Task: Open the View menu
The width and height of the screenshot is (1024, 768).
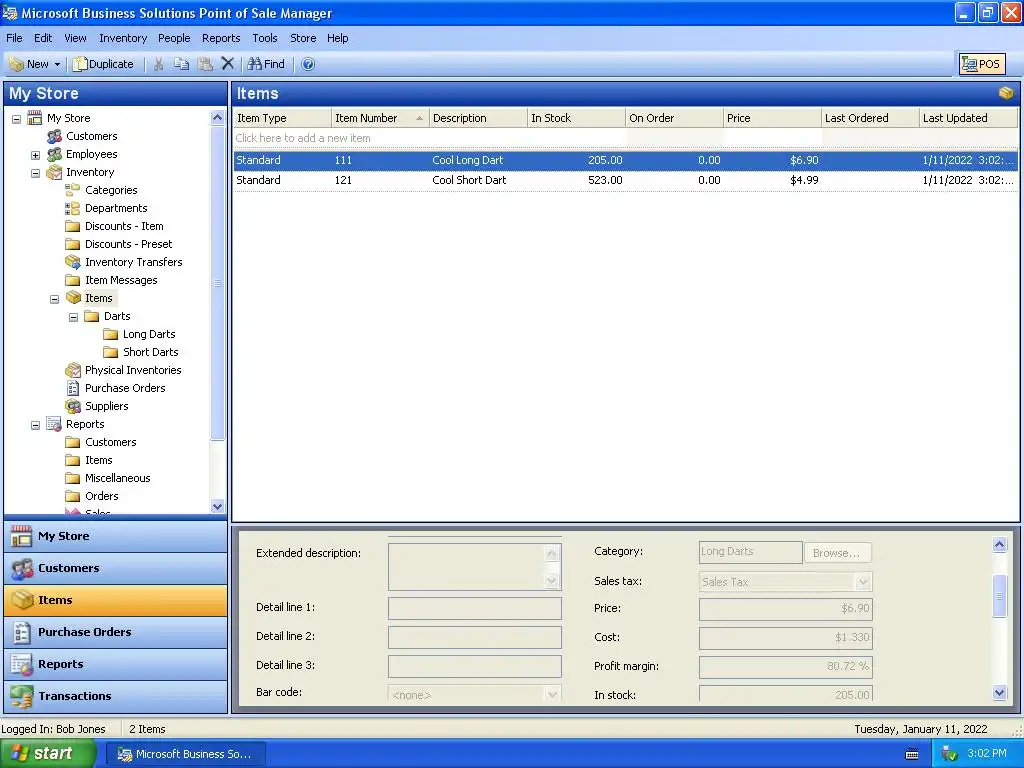Action: pos(75,38)
